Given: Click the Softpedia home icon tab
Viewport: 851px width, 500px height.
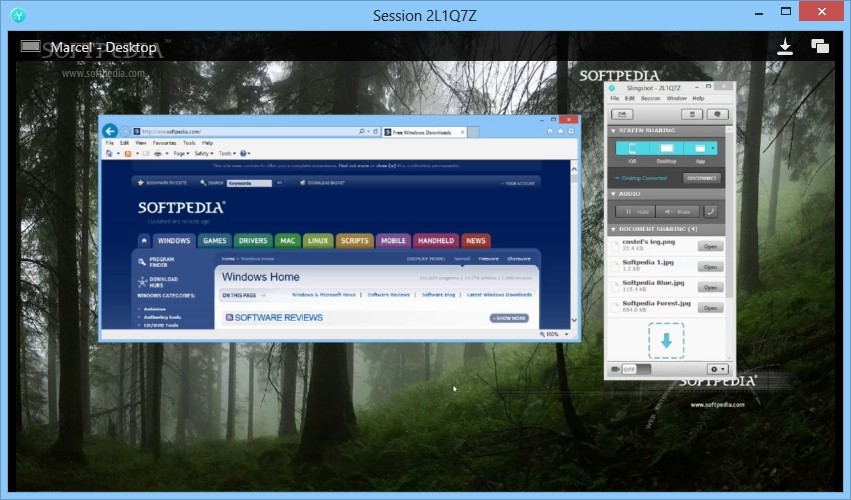Looking at the screenshot, I should (x=144, y=240).
